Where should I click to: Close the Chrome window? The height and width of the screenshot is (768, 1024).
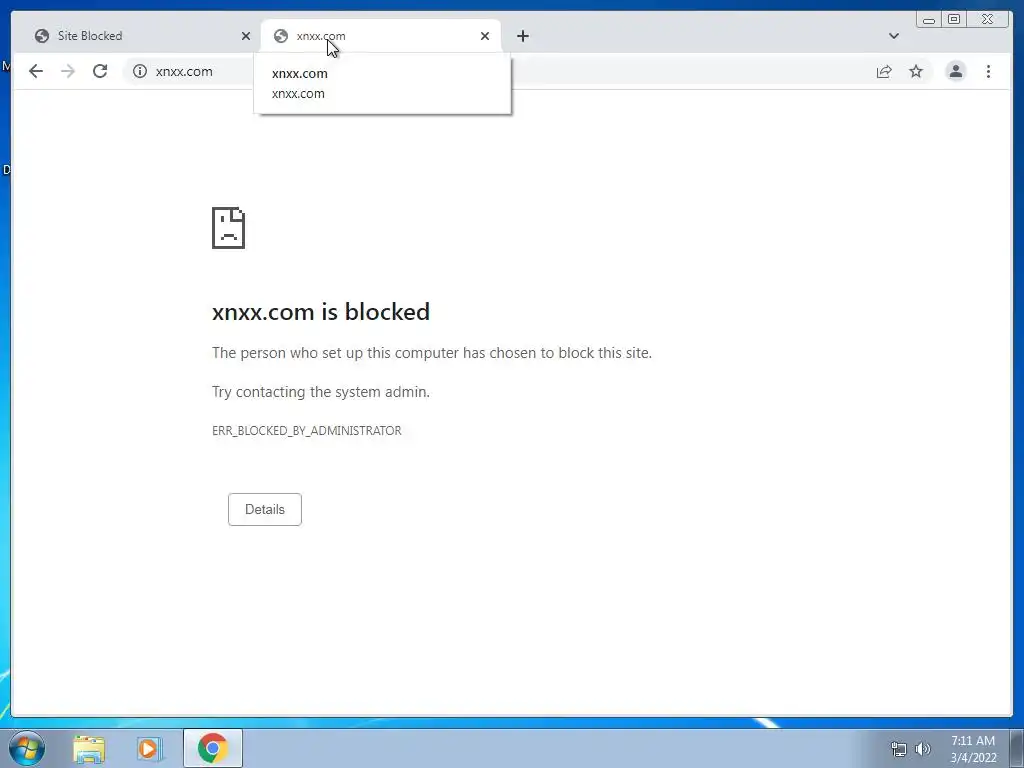(x=988, y=20)
